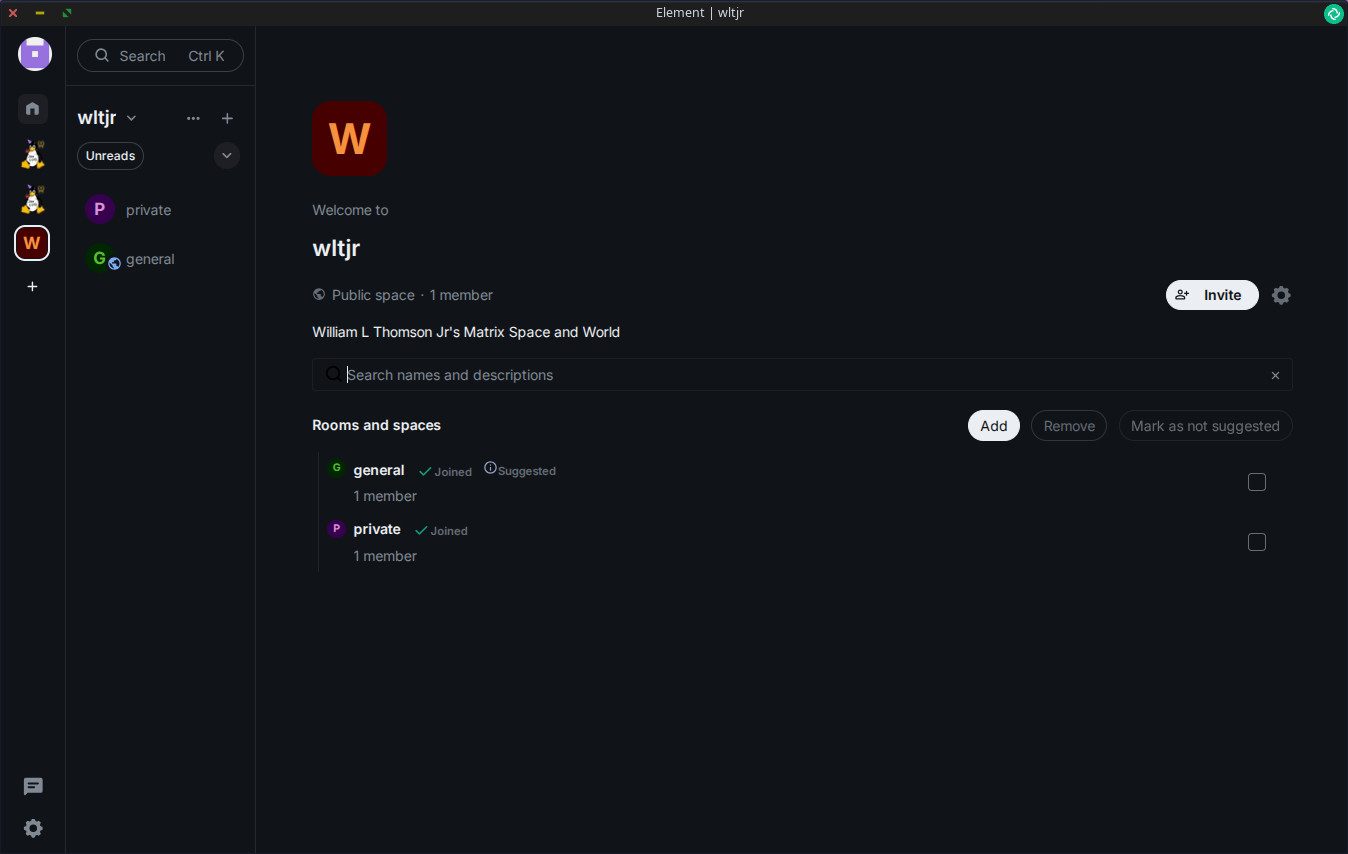Viewport: 1348px width, 854px height.
Task: Open the Home space icon
Action: 32,108
